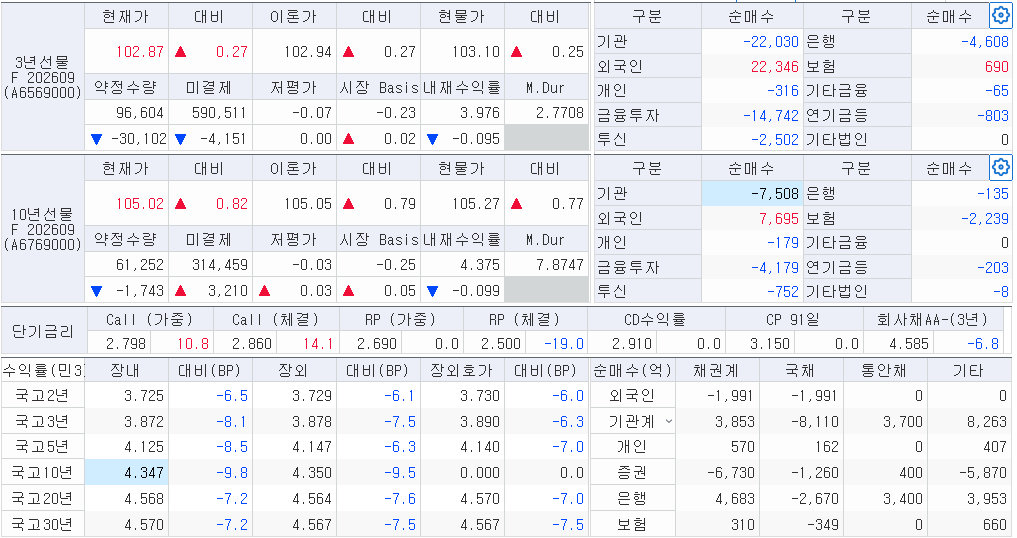1017x538 pixels.
Task: Select 기관계 국채 value -8,110
Action: coord(814,422)
